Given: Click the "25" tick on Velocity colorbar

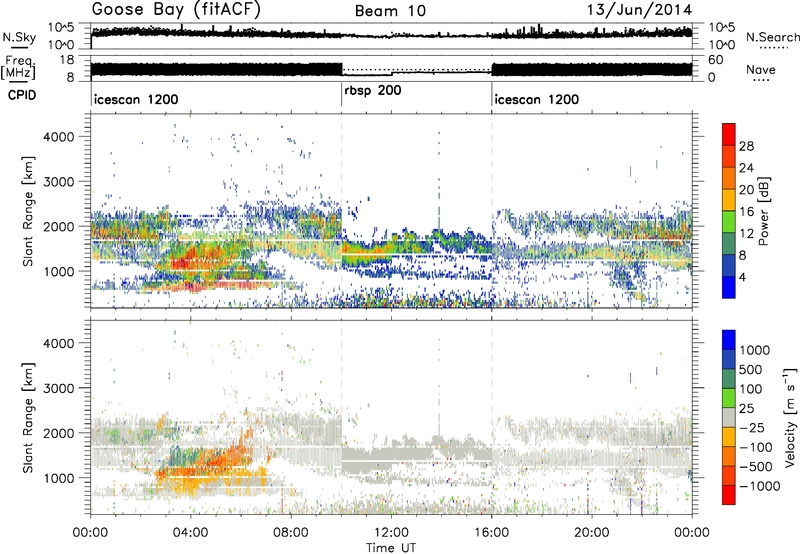Looking at the screenshot, I should [x=747, y=408].
